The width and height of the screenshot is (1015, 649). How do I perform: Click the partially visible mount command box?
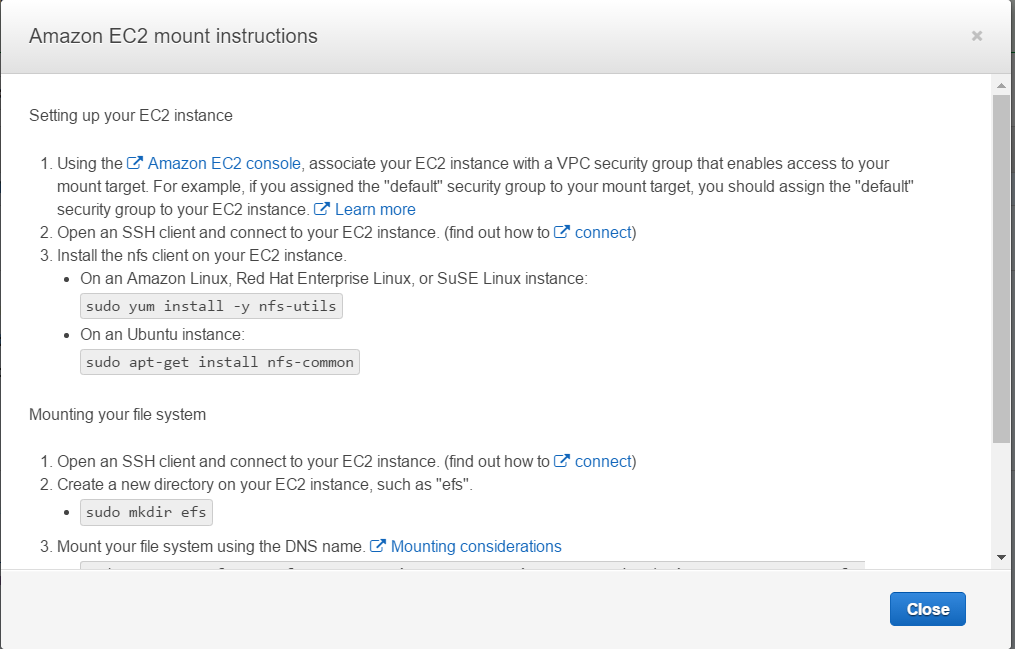(x=472, y=565)
